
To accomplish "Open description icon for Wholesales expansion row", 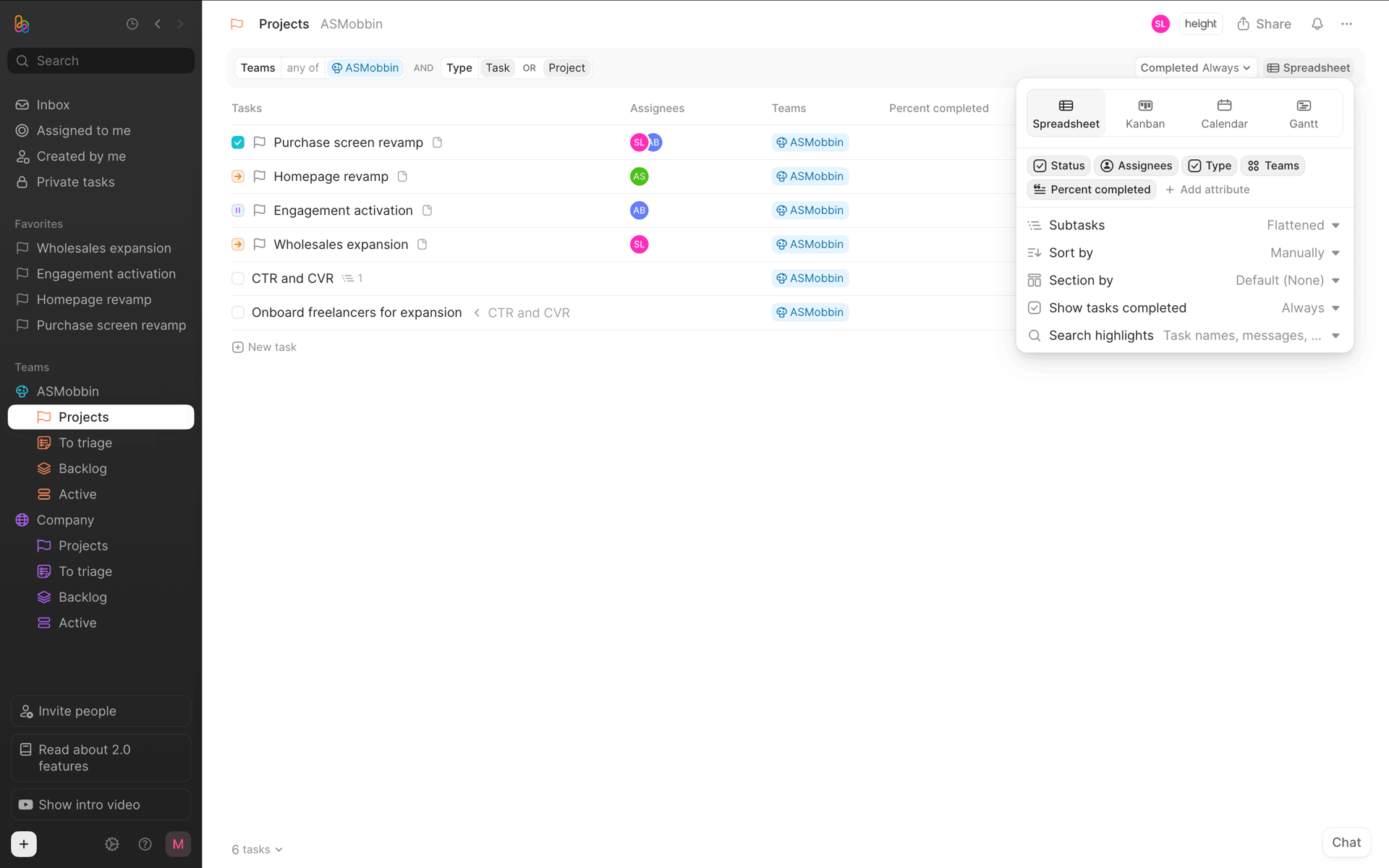I will tap(422, 244).
